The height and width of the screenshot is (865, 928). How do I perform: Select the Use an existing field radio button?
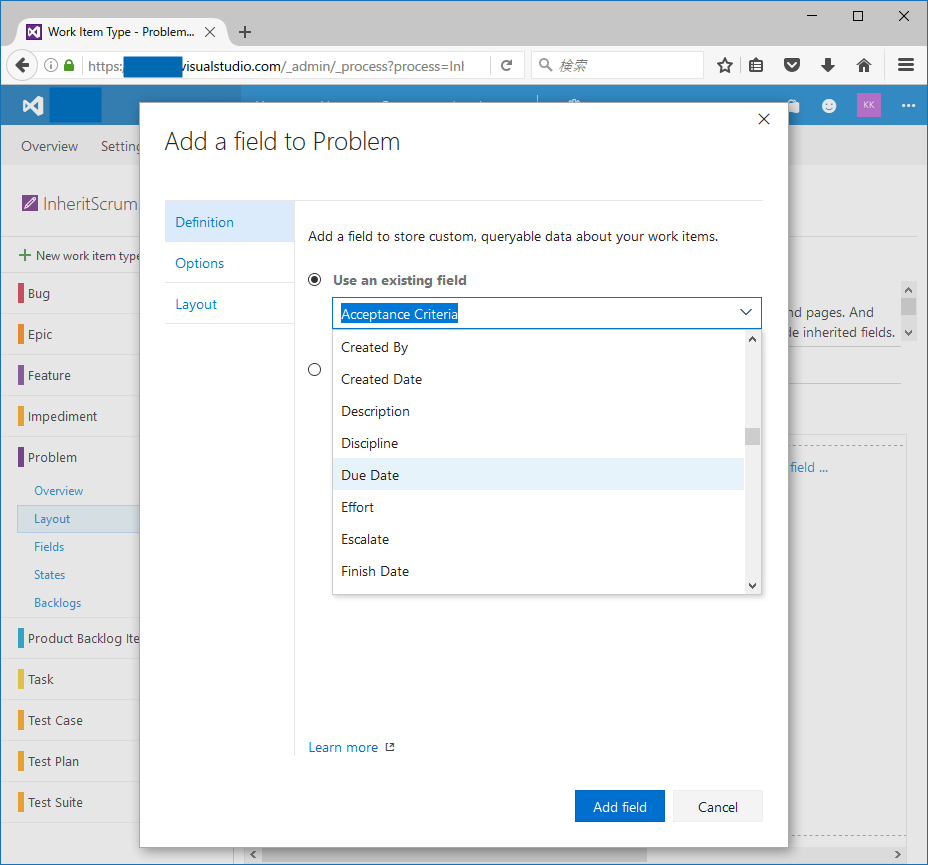(315, 280)
